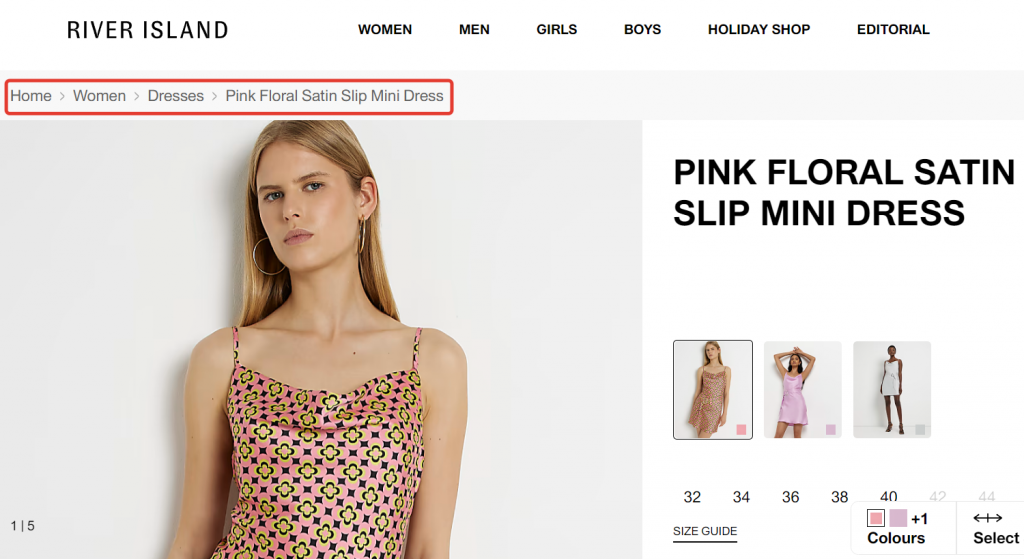Screen dimensions: 1024x559
Task: Select the pink floral dress thumbnail
Action: [x=713, y=390]
